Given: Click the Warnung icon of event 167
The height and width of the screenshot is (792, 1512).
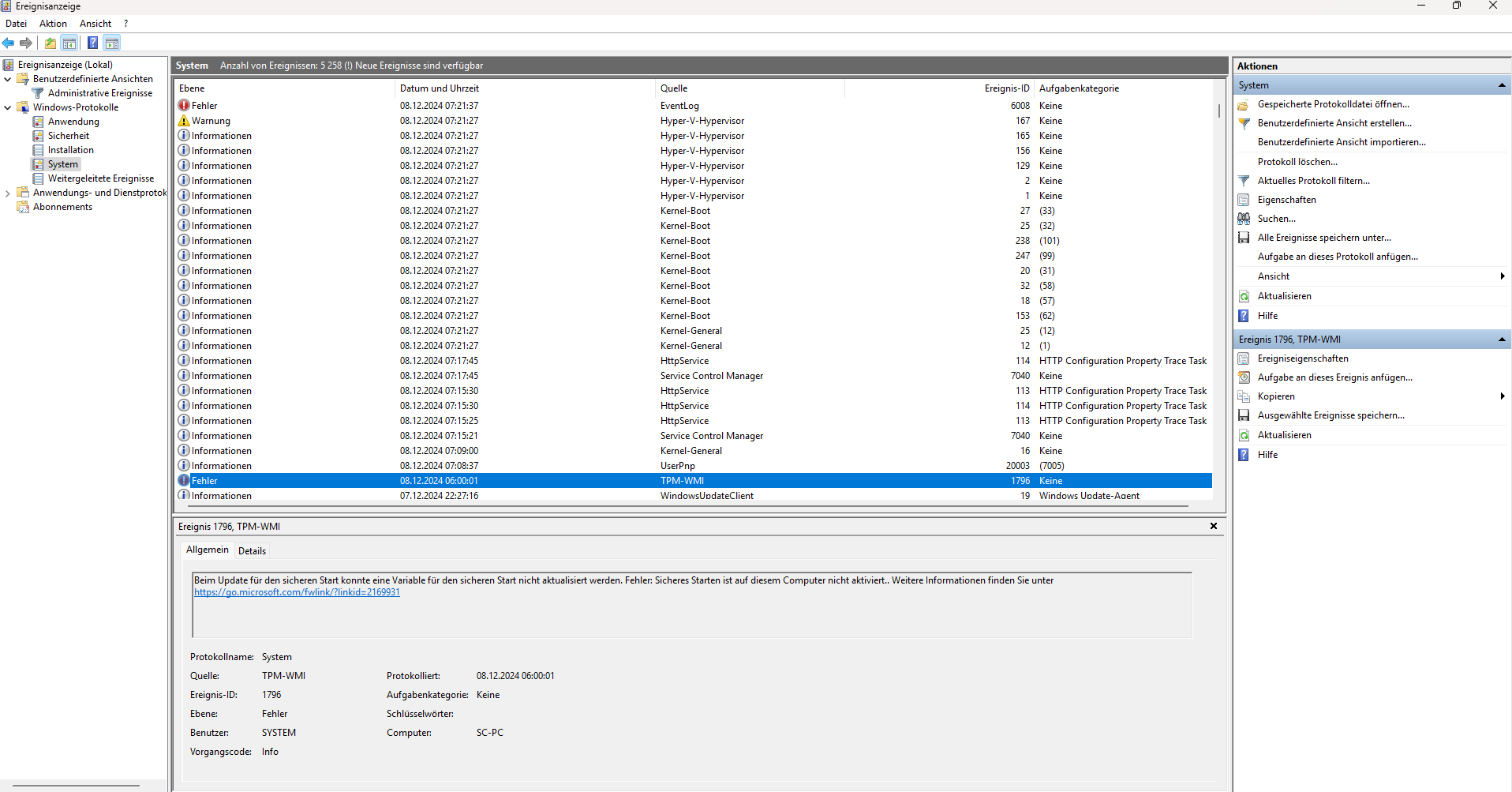Looking at the screenshot, I should pyautogui.click(x=184, y=120).
